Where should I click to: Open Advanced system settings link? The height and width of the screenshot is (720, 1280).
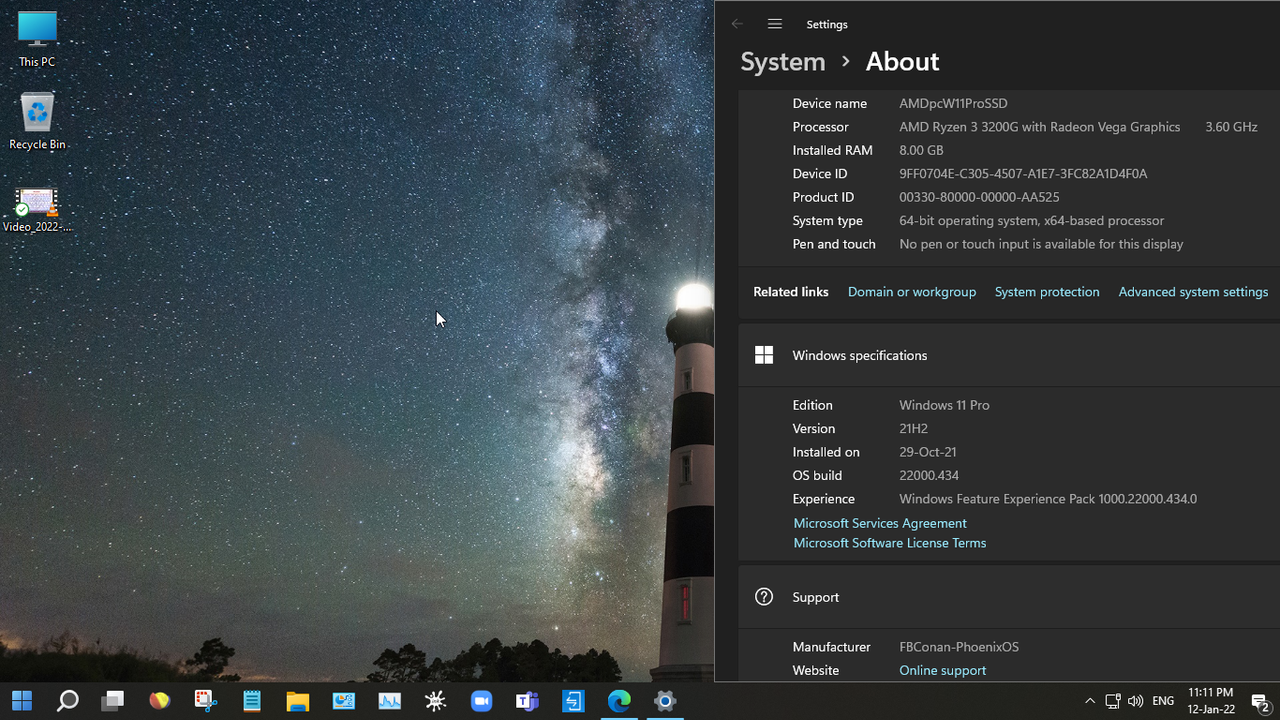1193,292
